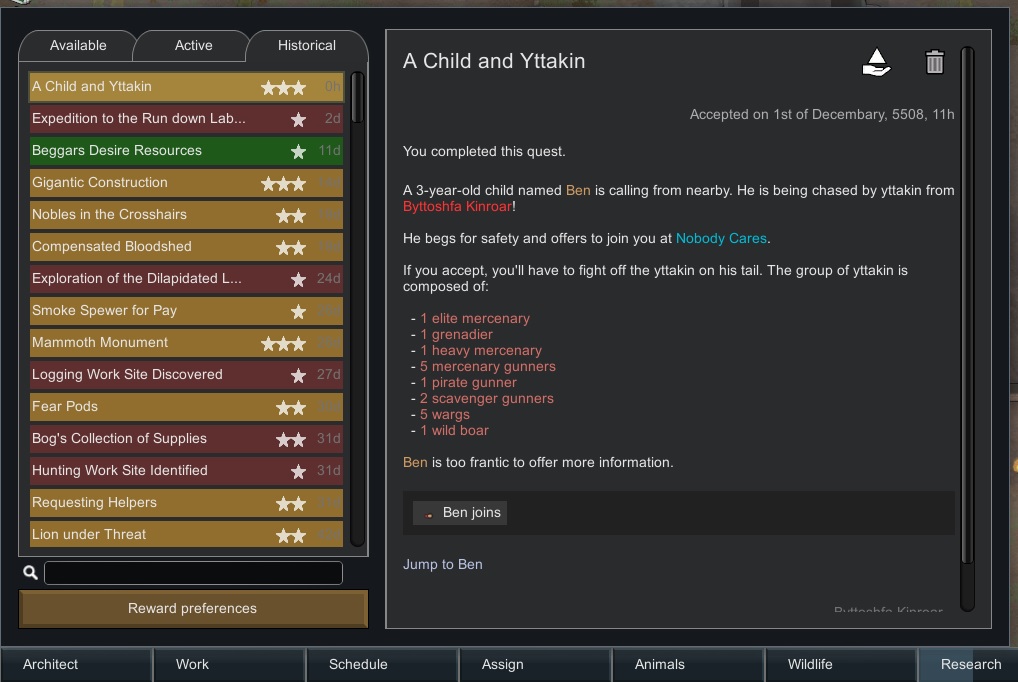
Task: Open the Architect menu
Action: (51, 664)
